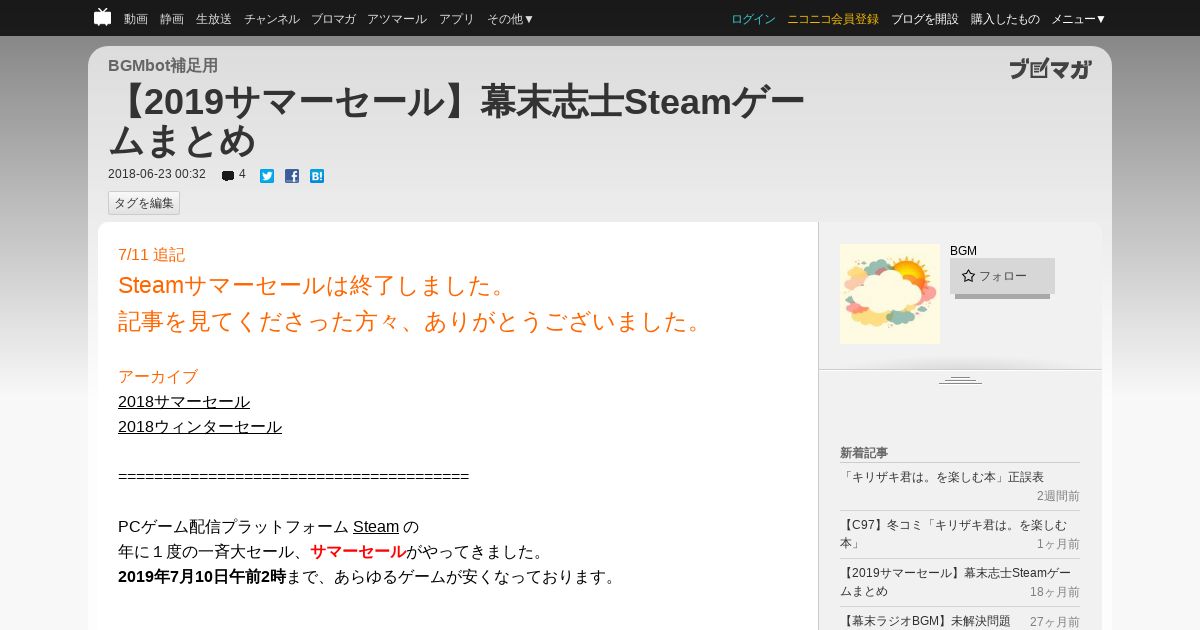
Task: Click the ブロマガ logo
Action: pyautogui.click(x=1050, y=69)
